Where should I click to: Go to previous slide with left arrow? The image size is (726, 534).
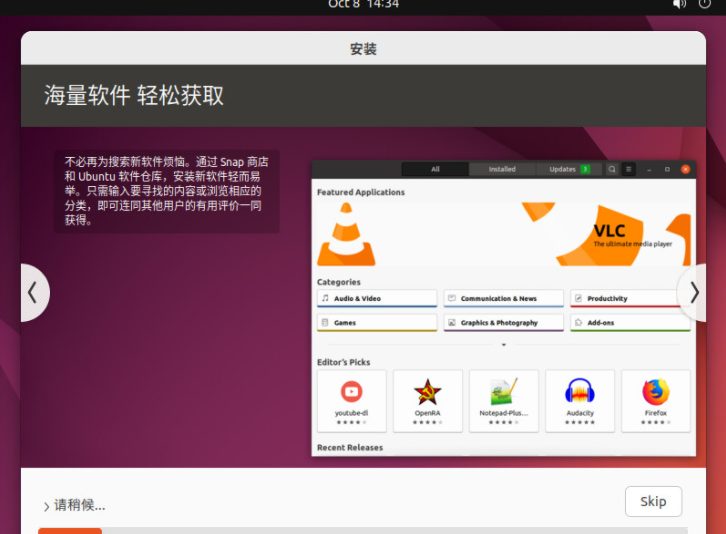(33, 293)
